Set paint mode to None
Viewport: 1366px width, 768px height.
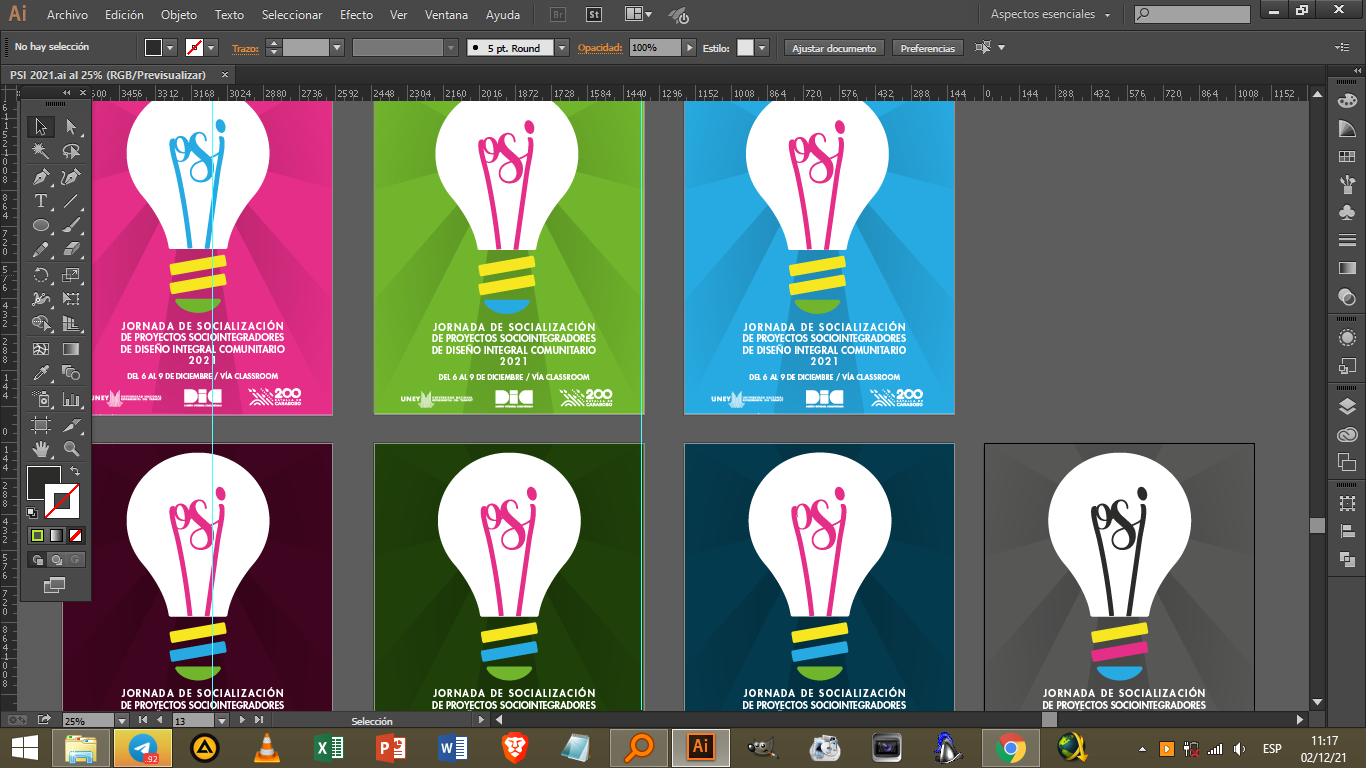click(x=76, y=536)
